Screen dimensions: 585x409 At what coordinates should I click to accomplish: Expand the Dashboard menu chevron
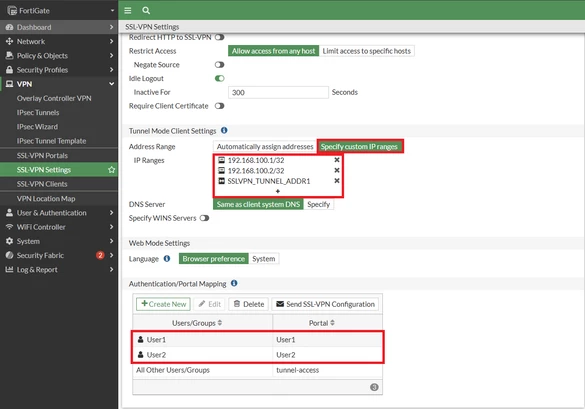[111, 27]
